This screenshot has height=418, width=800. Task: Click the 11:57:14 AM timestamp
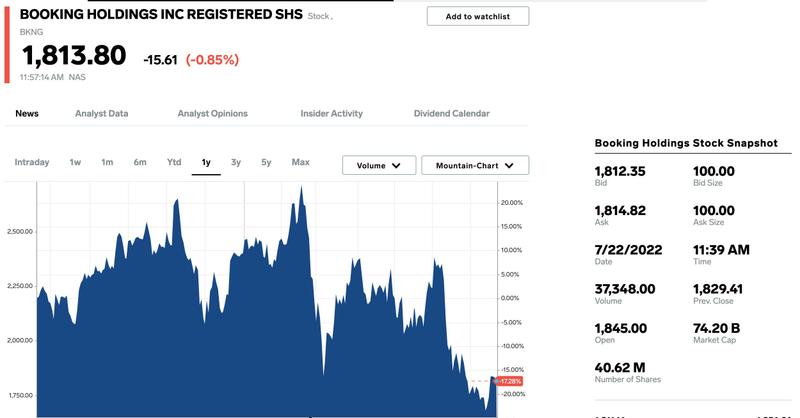[42, 77]
